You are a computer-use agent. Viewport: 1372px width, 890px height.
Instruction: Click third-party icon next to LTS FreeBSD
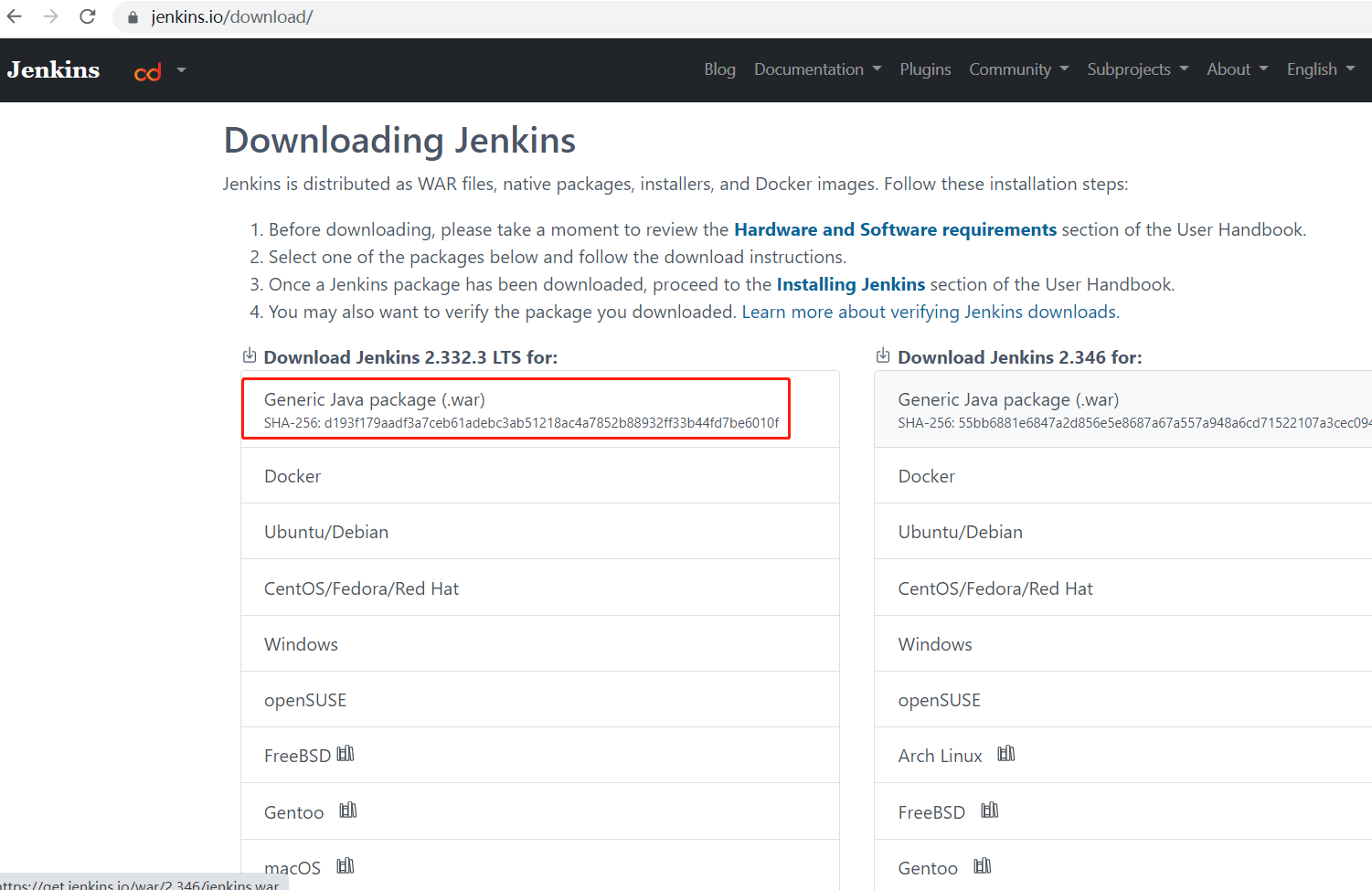(x=346, y=754)
